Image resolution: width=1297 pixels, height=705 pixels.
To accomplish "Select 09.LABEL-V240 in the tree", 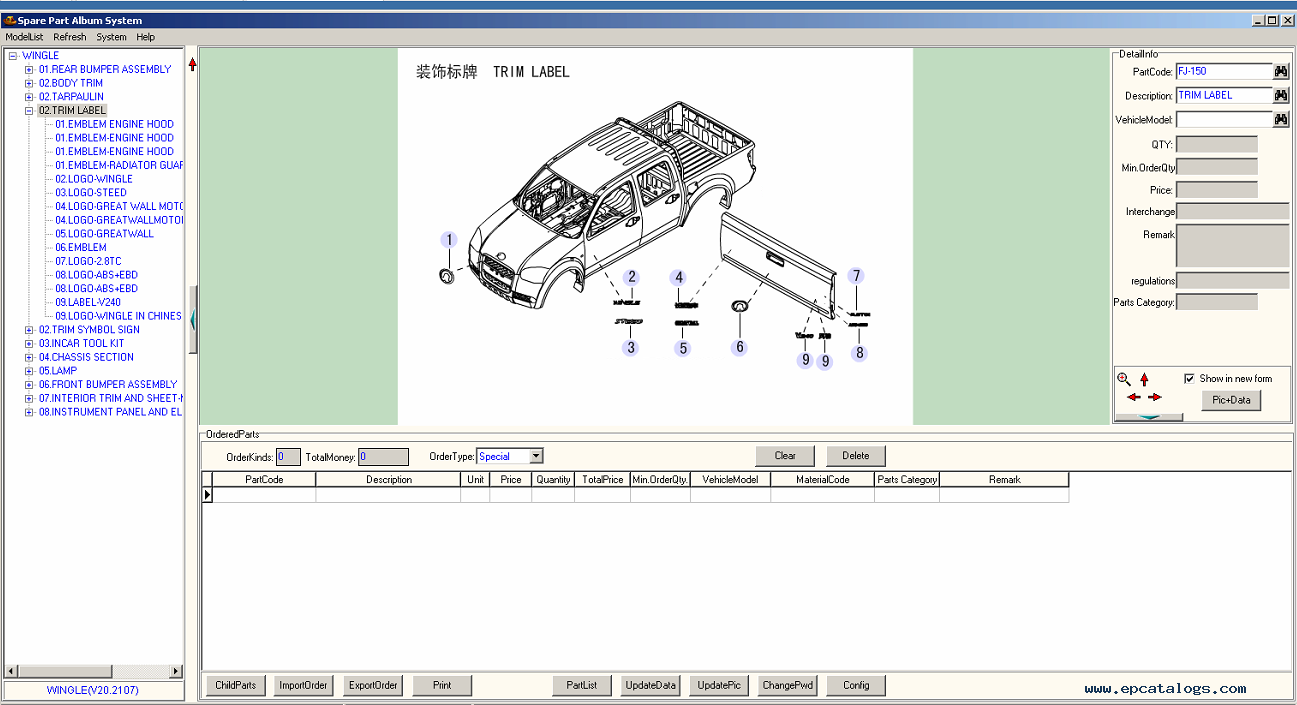I will 88,302.
